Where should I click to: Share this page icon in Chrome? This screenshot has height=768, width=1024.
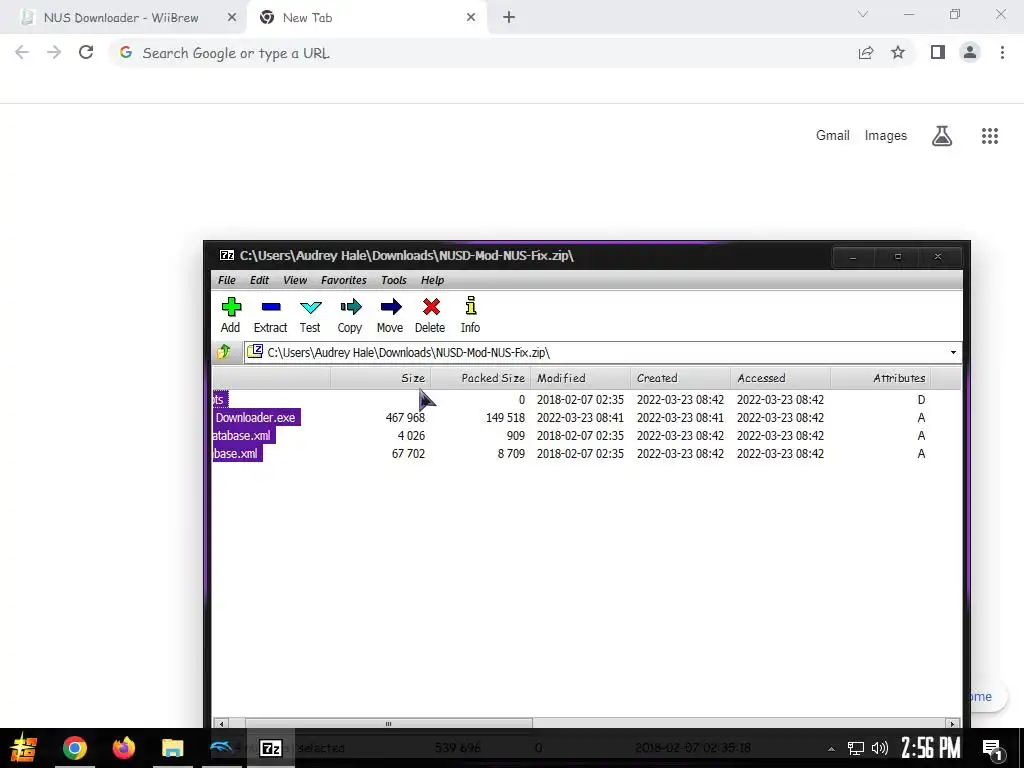pos(866,52)
